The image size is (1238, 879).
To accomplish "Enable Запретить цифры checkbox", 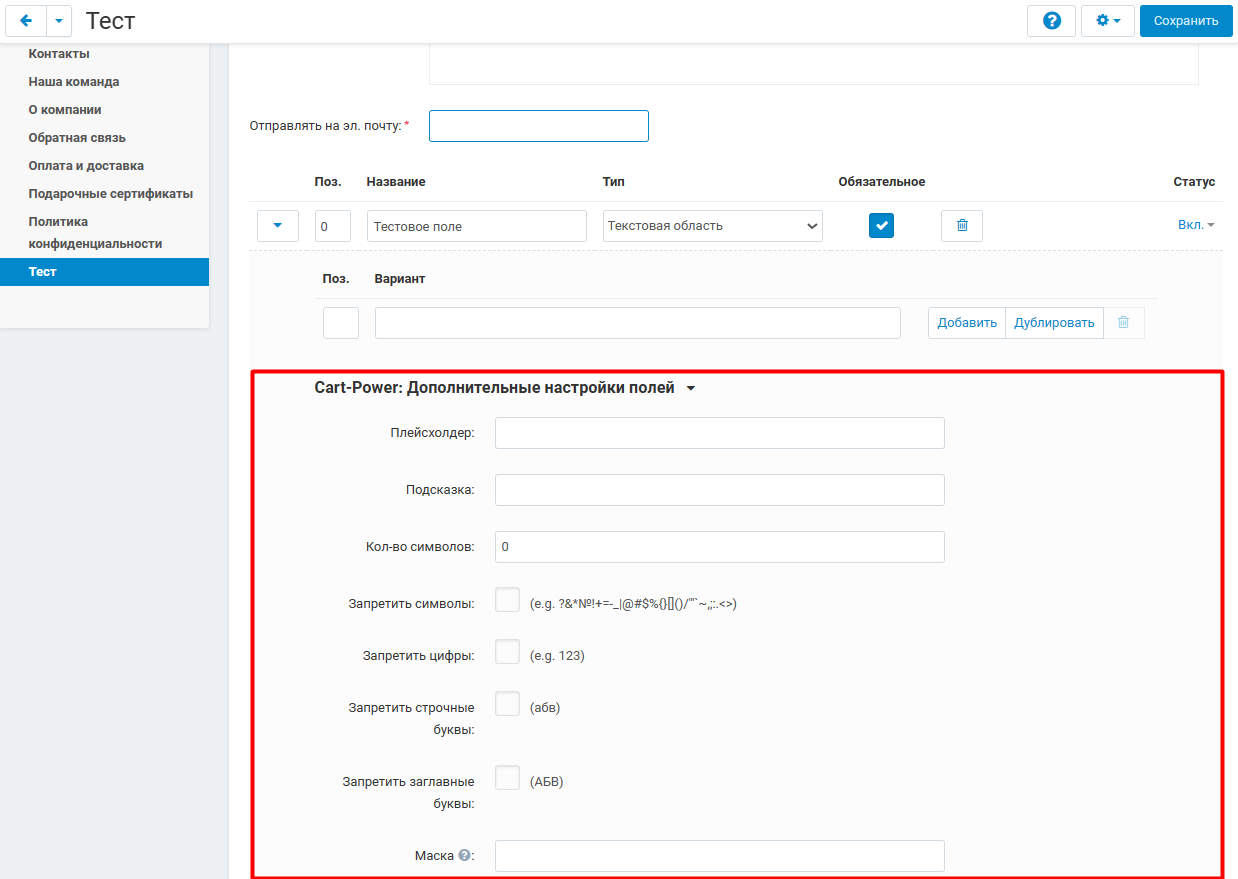I will click(x=507, y=652).
